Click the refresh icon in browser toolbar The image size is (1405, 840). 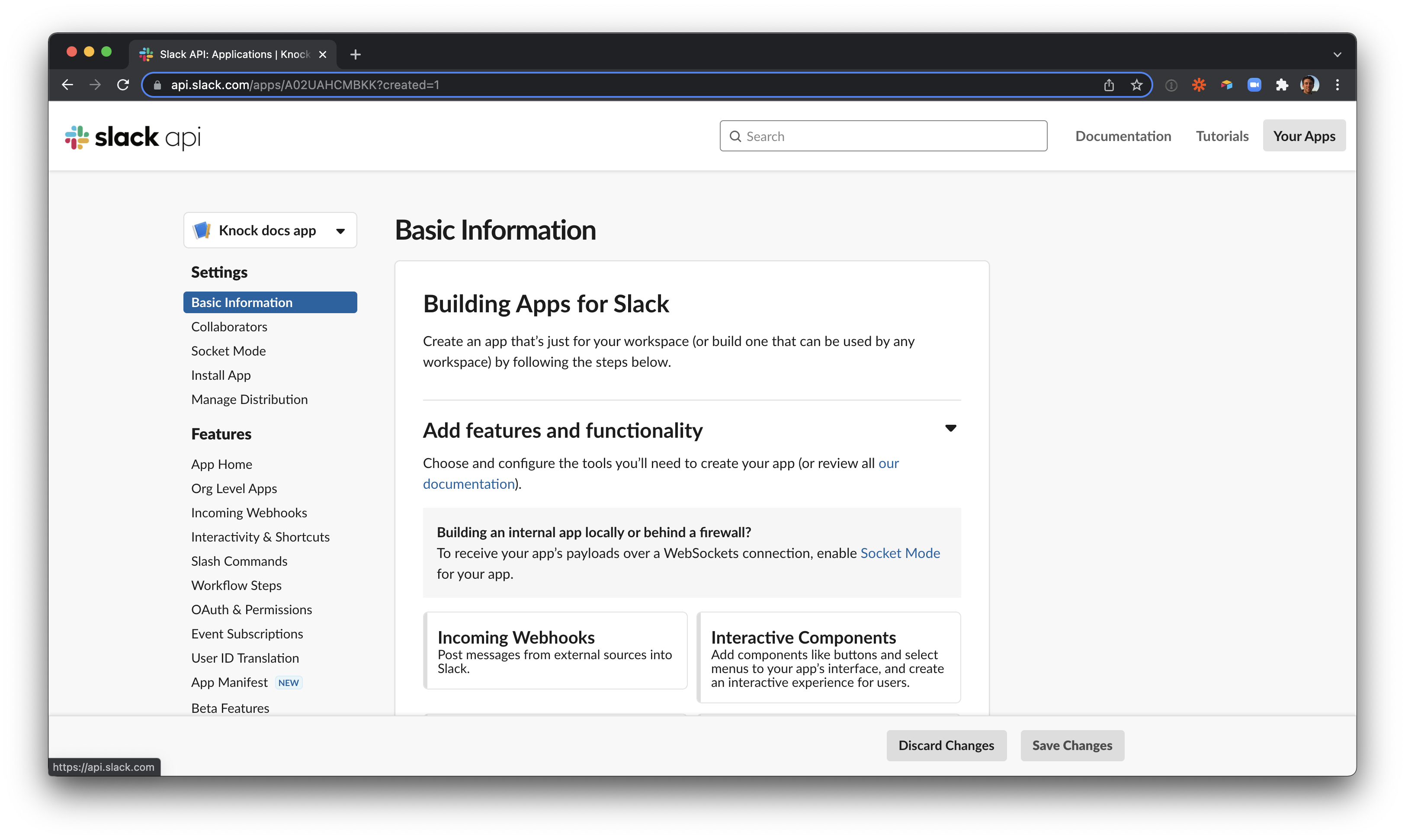click(122, 84)
